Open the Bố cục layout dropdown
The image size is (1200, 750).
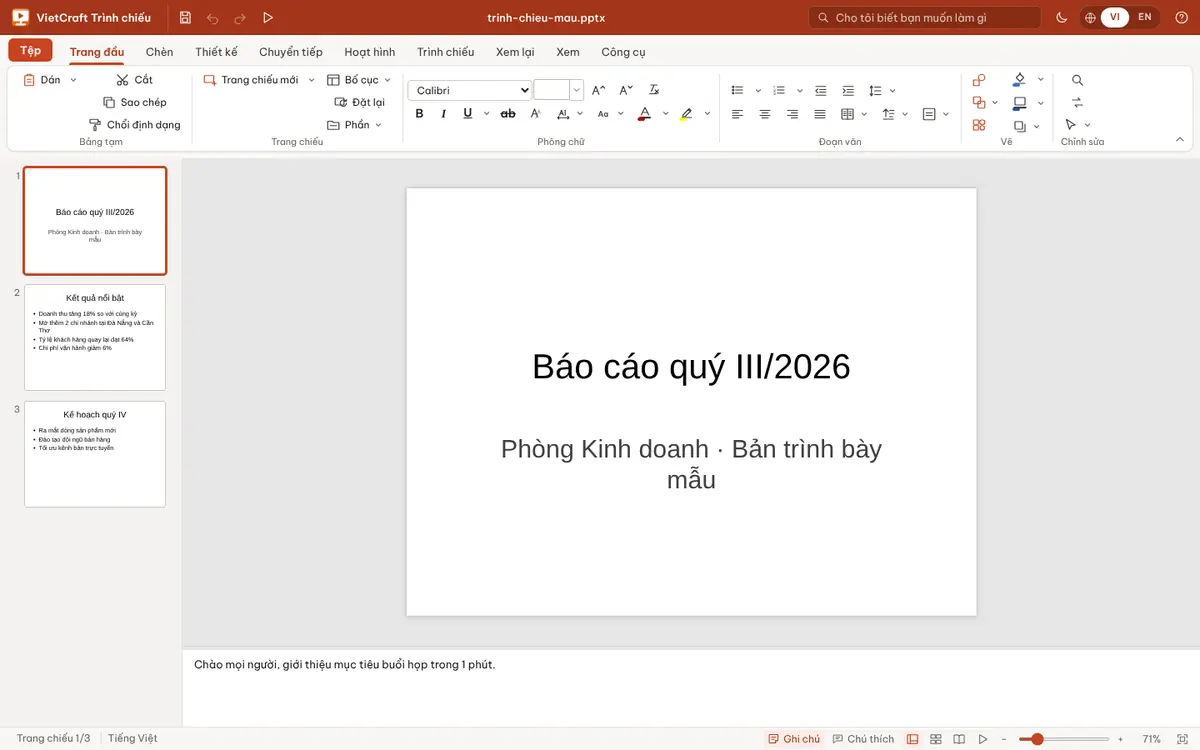pos(360,80)
